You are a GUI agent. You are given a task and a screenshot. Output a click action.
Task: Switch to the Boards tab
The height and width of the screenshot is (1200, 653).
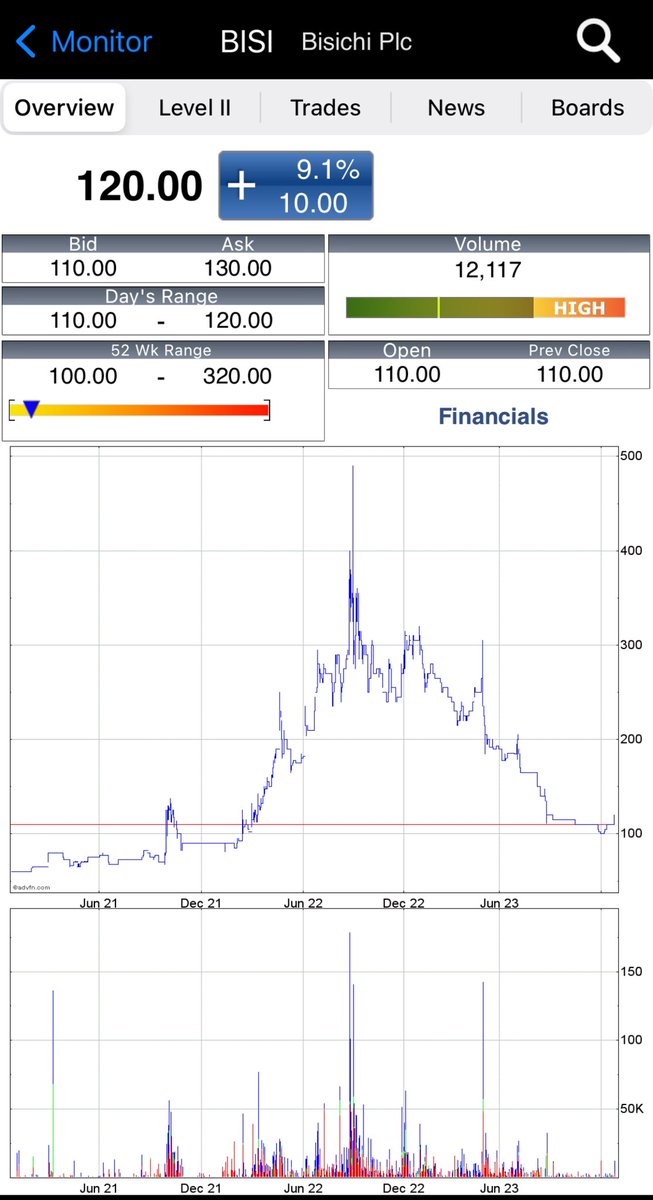(x=587, y=108)
